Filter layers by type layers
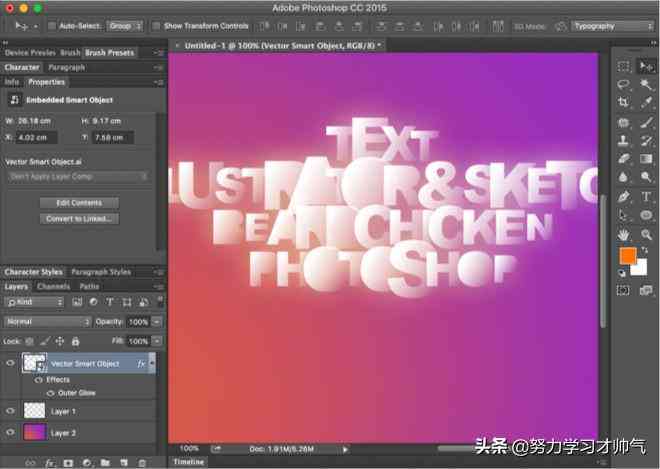The width and height of the screenshot is (660, 469). click(110, 302)
